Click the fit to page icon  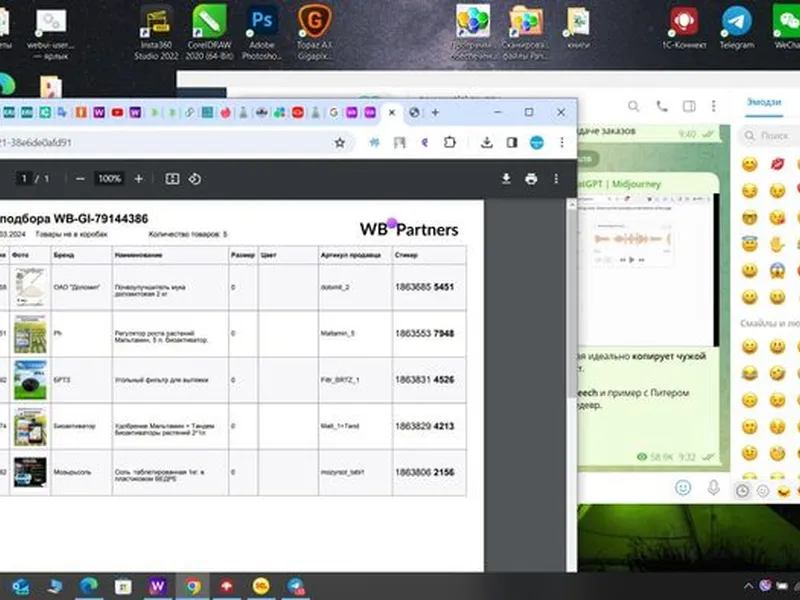click(x=172, y=179)
